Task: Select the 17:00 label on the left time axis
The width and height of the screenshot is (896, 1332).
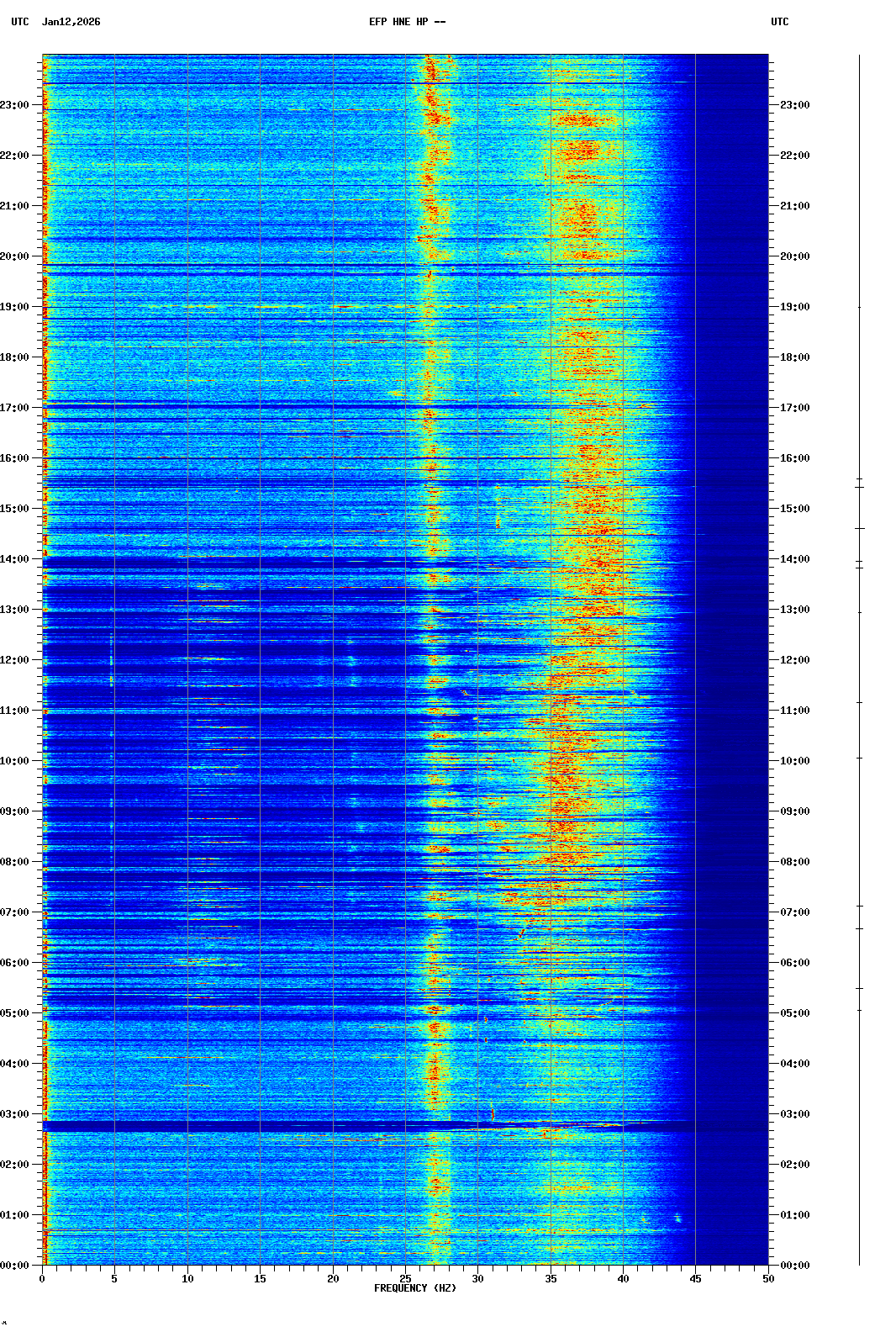Action: pyautogui.click(x=14, y=408)
